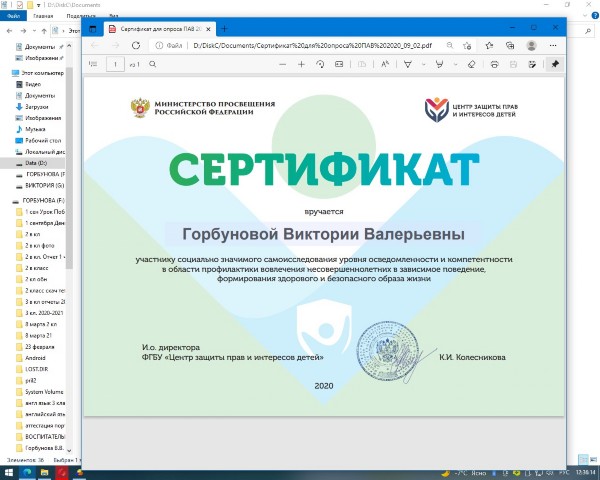Click the PDF zoom in plus button

coord(302,64)
